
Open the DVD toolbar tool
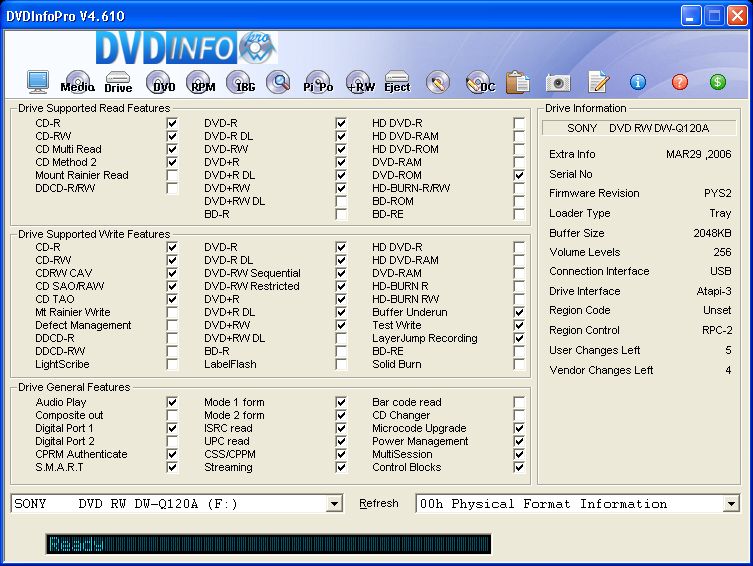click(x=160, y=82)
